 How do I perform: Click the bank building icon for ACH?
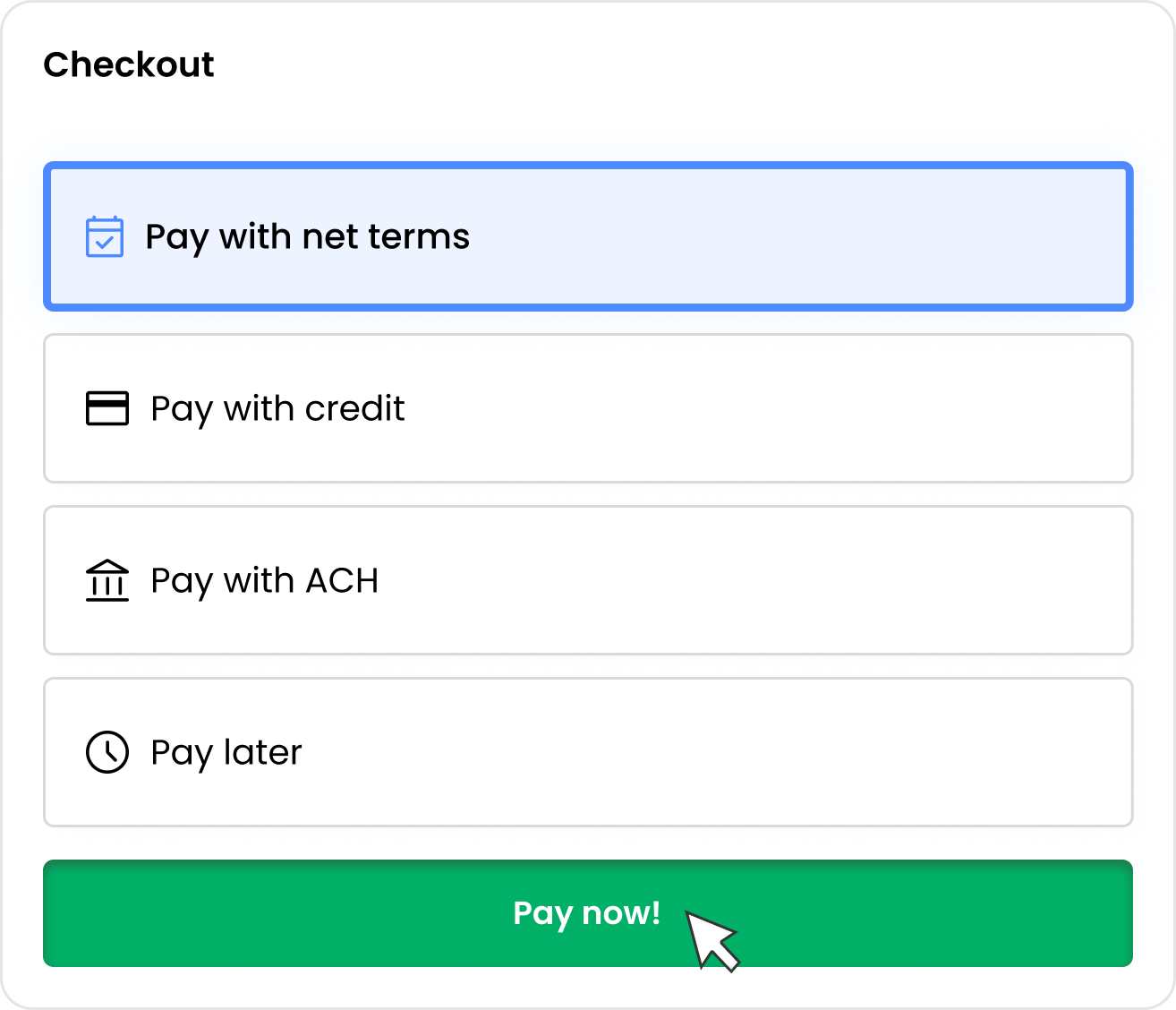coord(107,580)
